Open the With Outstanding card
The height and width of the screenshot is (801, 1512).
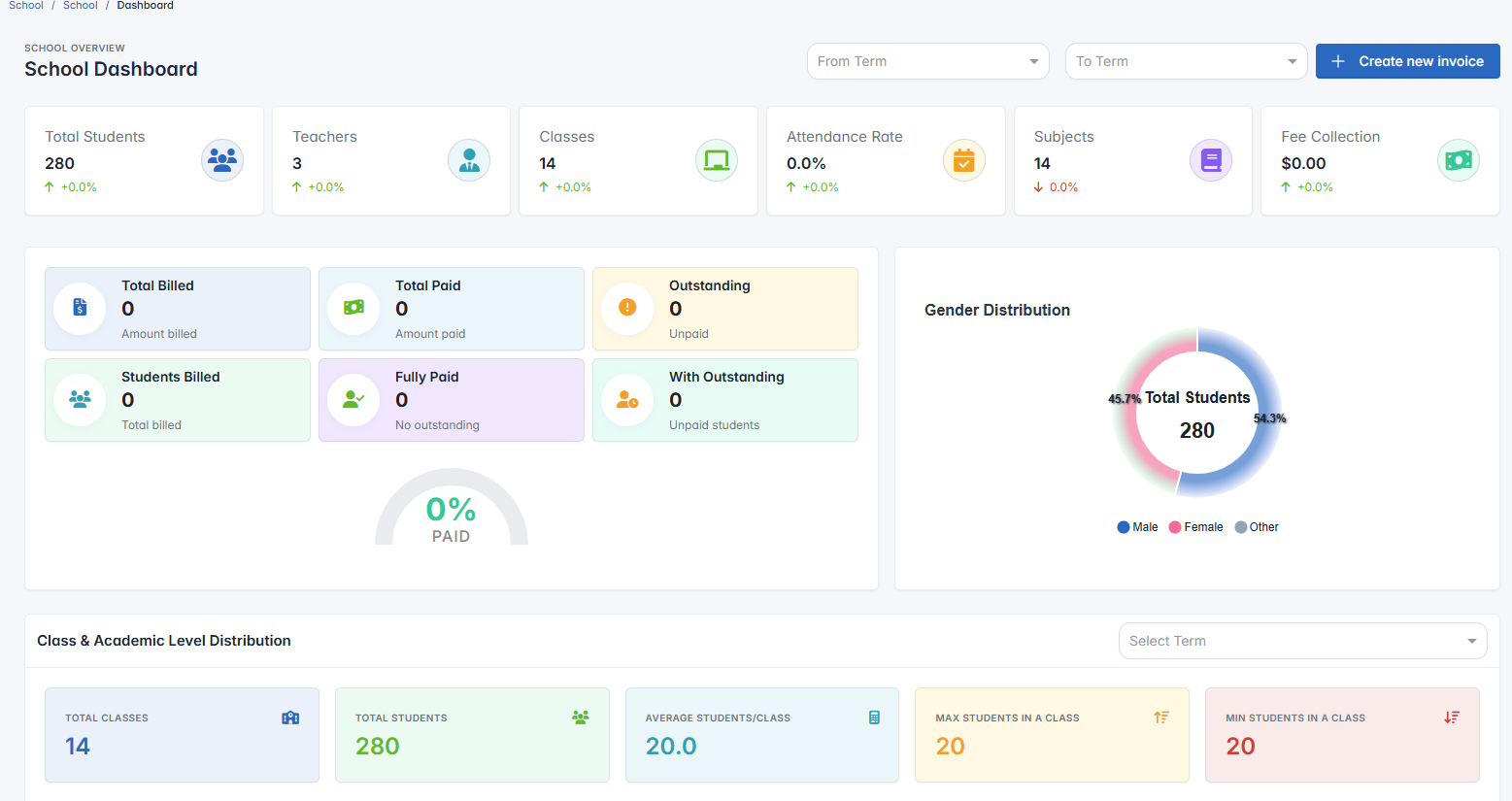[725, 400]
